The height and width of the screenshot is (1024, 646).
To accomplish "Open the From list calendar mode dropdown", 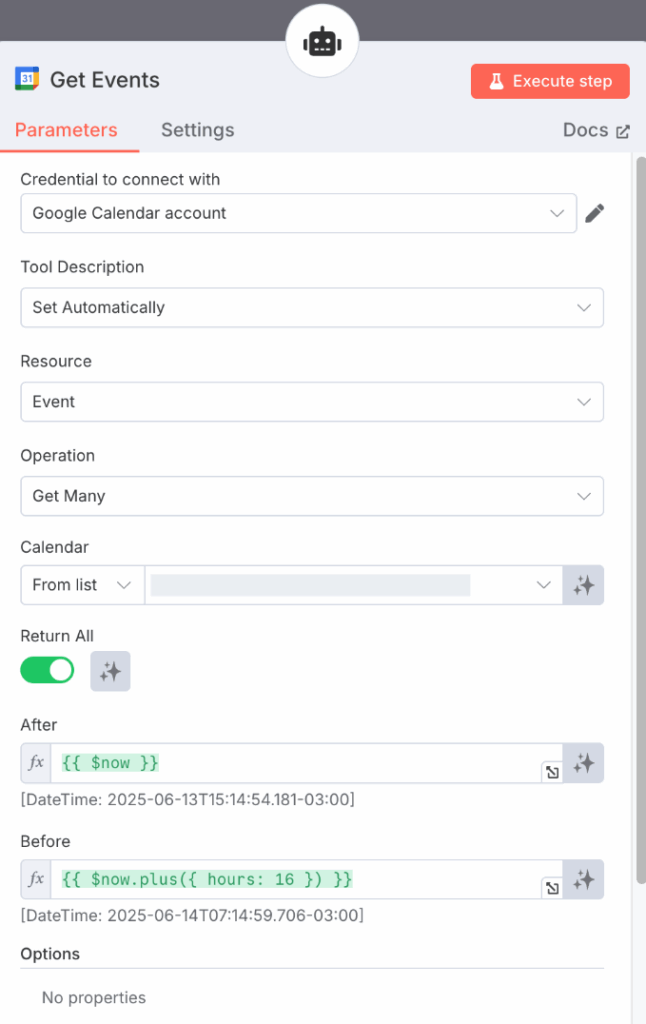I will coord(82,585).
